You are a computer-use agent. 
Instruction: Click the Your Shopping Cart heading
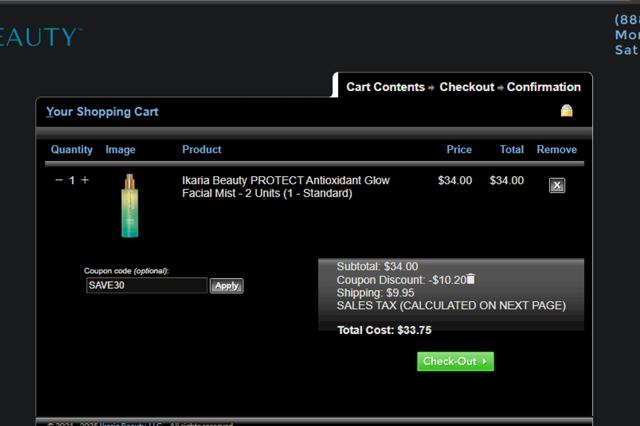102,112
